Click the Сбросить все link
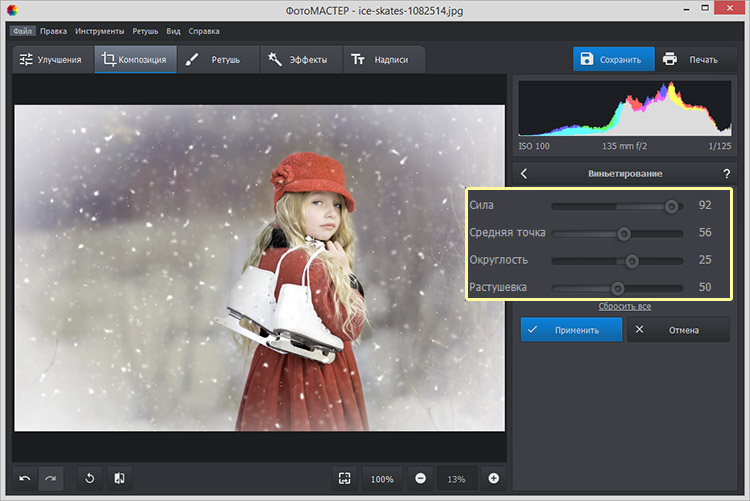Image resolution: width=750 pixels, height=501 pixels. pyautogui.click(x=625, y=306)
